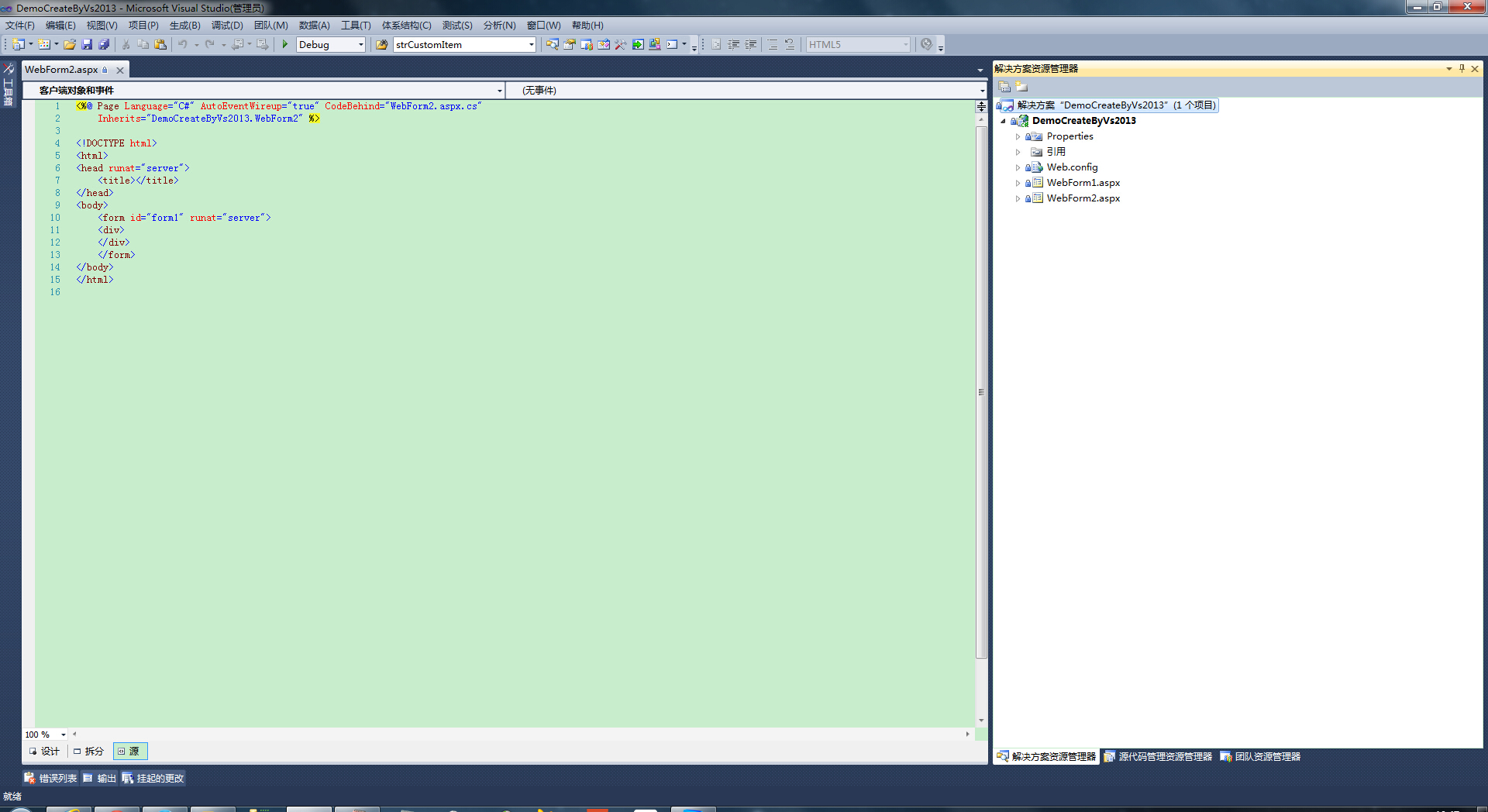The height and width of the screenshot is (812, 1488).
Task: Open the Properties Window toolbar icon
Action: [x=570, y=44]
